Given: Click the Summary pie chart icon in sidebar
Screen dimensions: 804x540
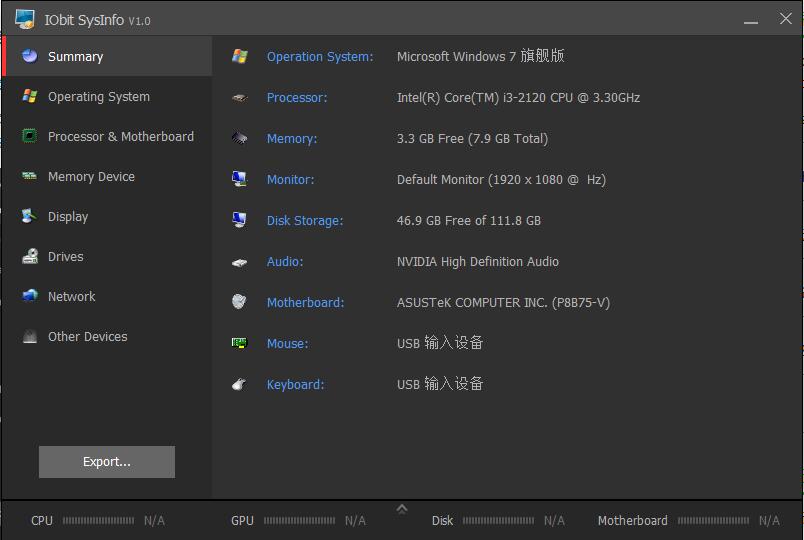Looking at the screenshot, I should [x=30, y=55].
